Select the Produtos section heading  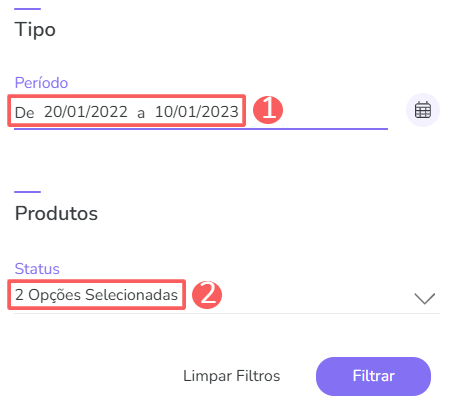tap(56, 213)
